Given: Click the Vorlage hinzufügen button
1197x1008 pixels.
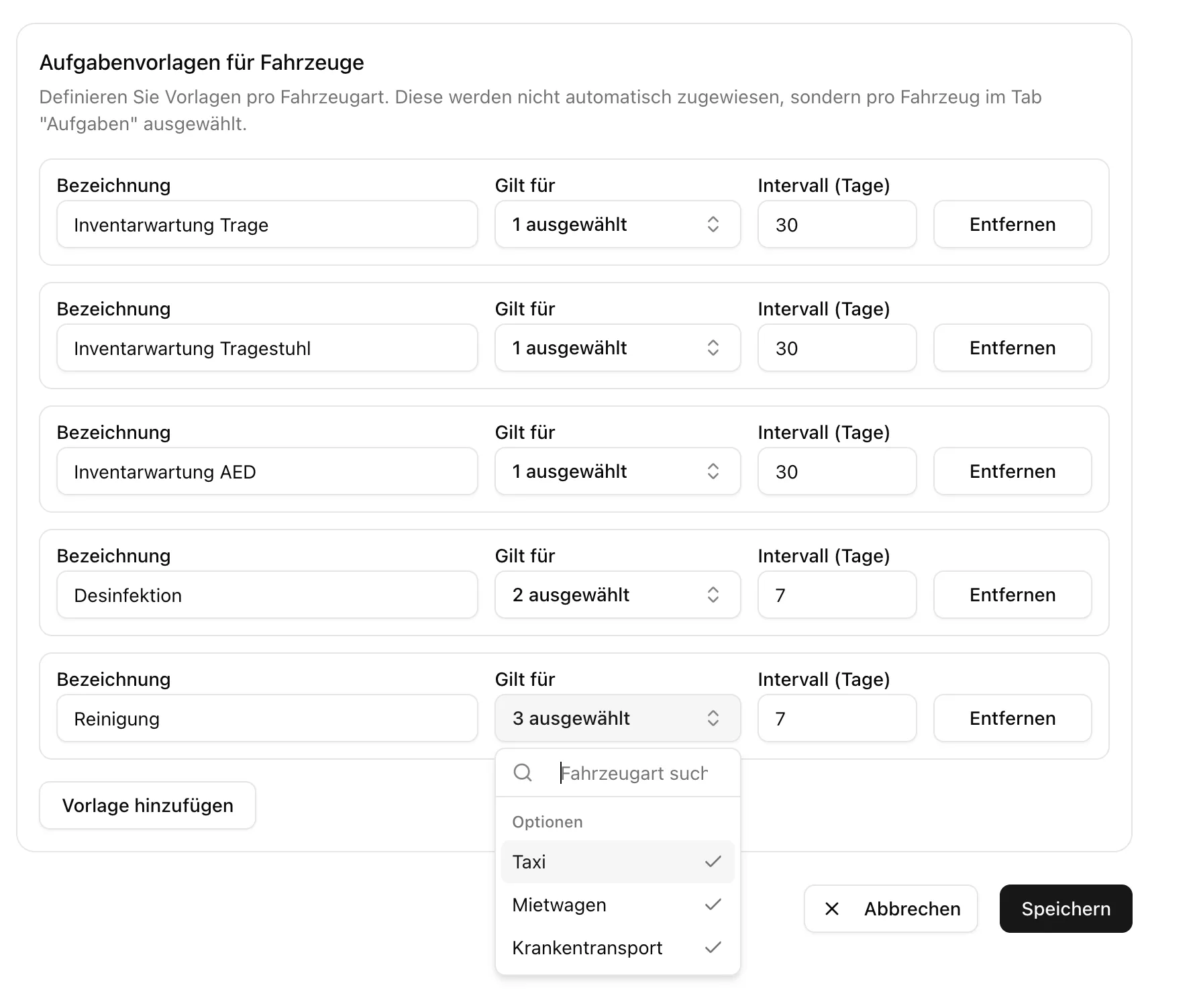Looking at the screenshot, I should pos(147,805).
